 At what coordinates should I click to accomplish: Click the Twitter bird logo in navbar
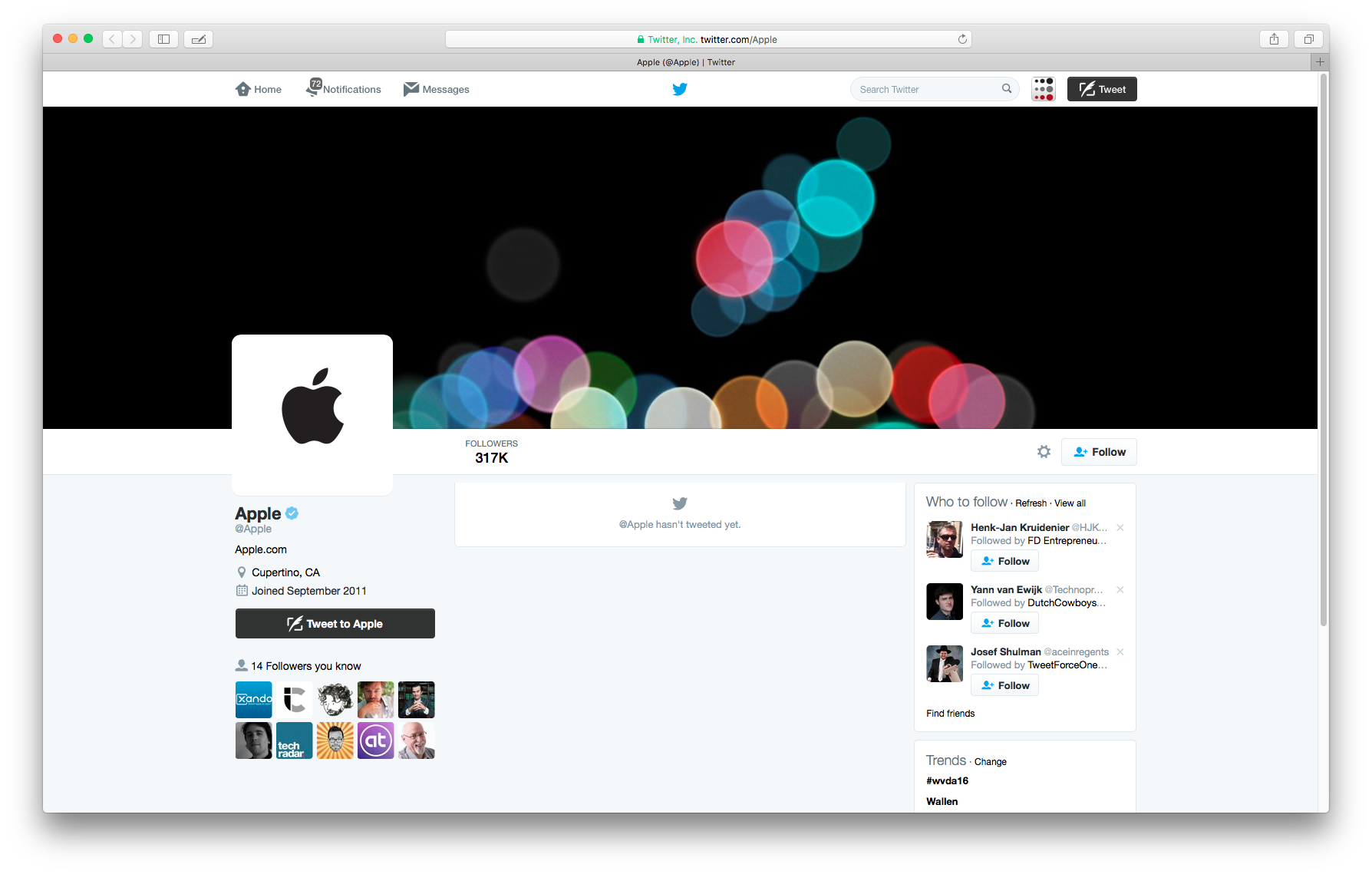[680, 89]
